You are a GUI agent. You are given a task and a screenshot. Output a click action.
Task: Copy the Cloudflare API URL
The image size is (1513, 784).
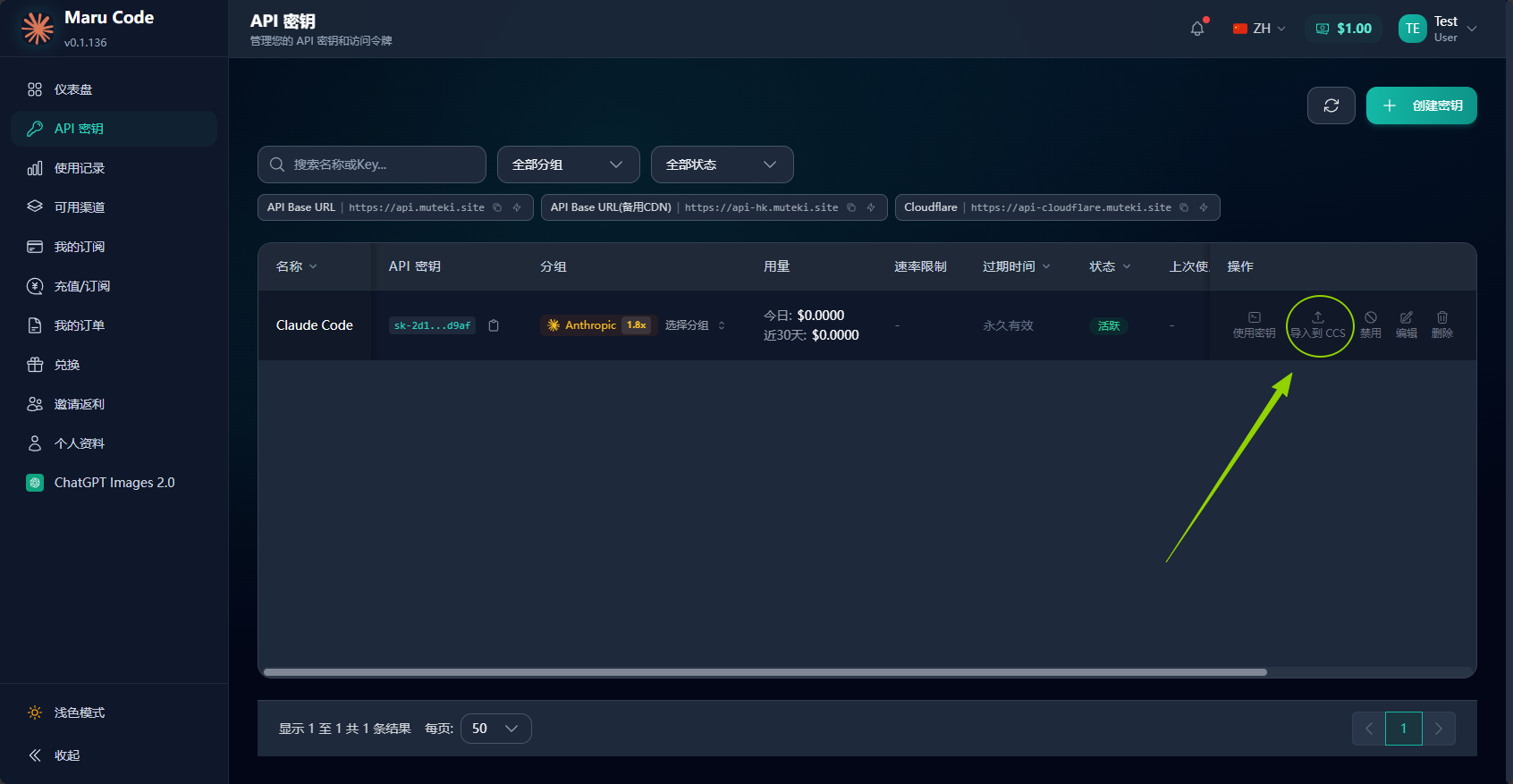tap(1184, 207)
